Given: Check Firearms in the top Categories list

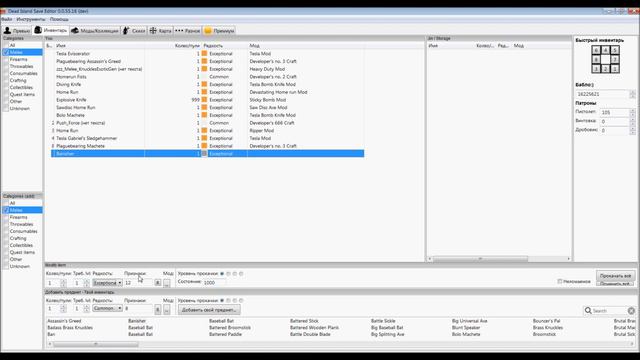Looking at the screenshot, I should (x=6, y=59).
